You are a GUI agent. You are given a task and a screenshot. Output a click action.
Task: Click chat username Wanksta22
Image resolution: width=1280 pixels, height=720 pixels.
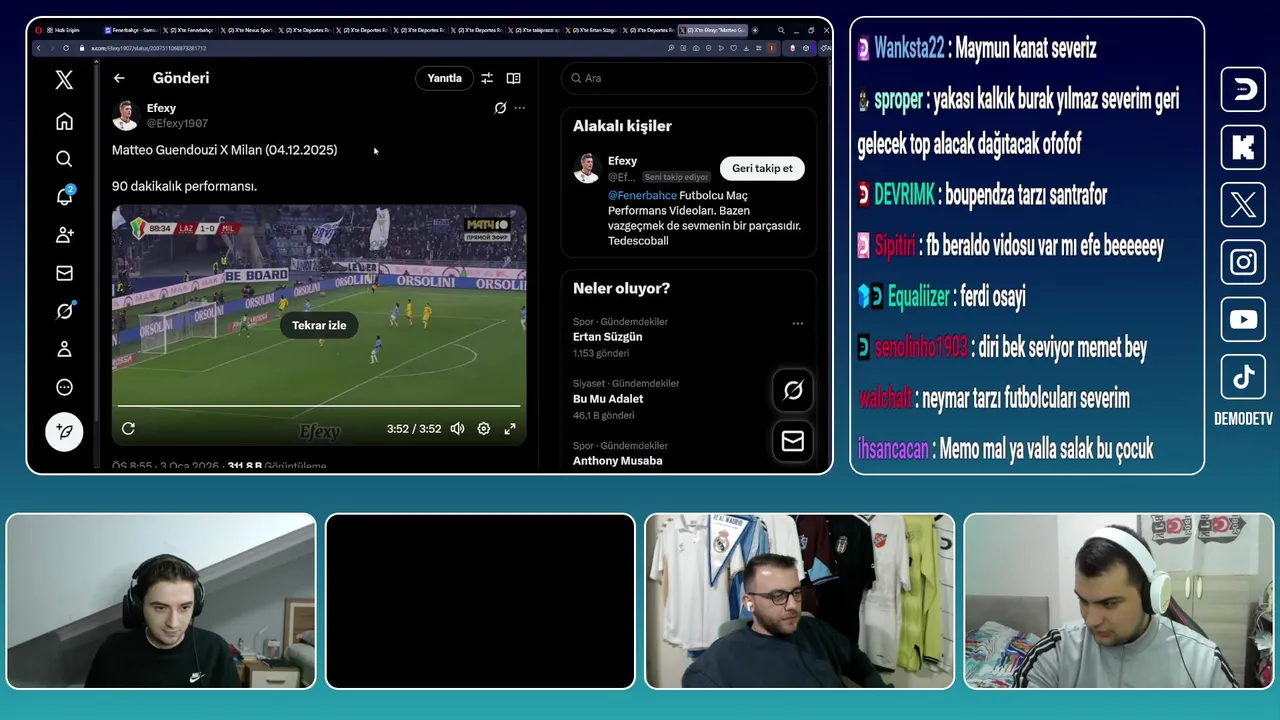(x=909, y=48)
